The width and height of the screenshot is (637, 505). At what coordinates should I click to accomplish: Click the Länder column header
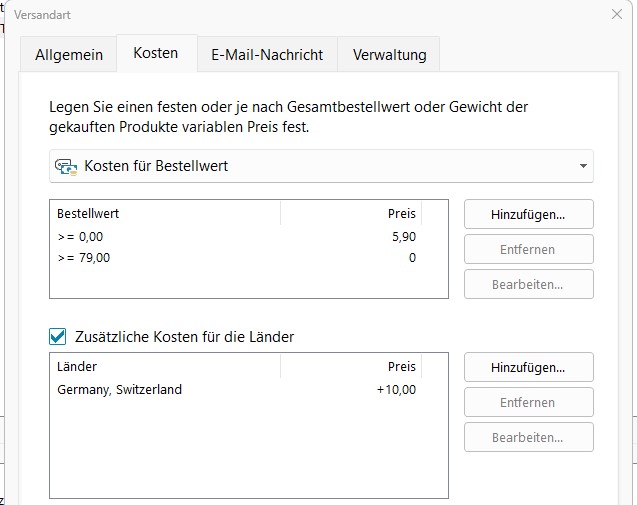(x=165, y=367)
